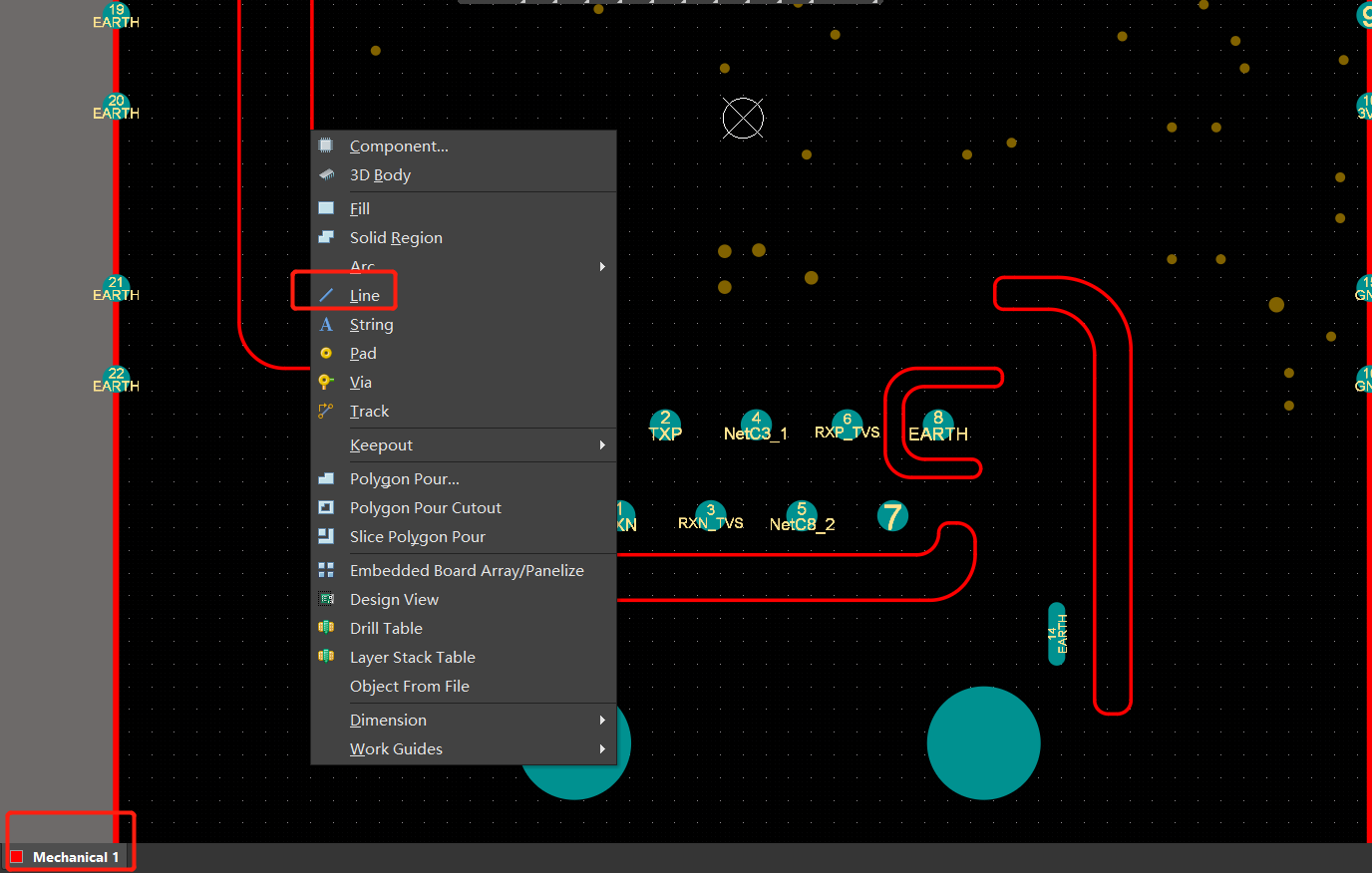The width and height of the screenshot is (1372, 873).
Task: Choose Slice Polygon Pour entry
Action: [x=464, y=536]
